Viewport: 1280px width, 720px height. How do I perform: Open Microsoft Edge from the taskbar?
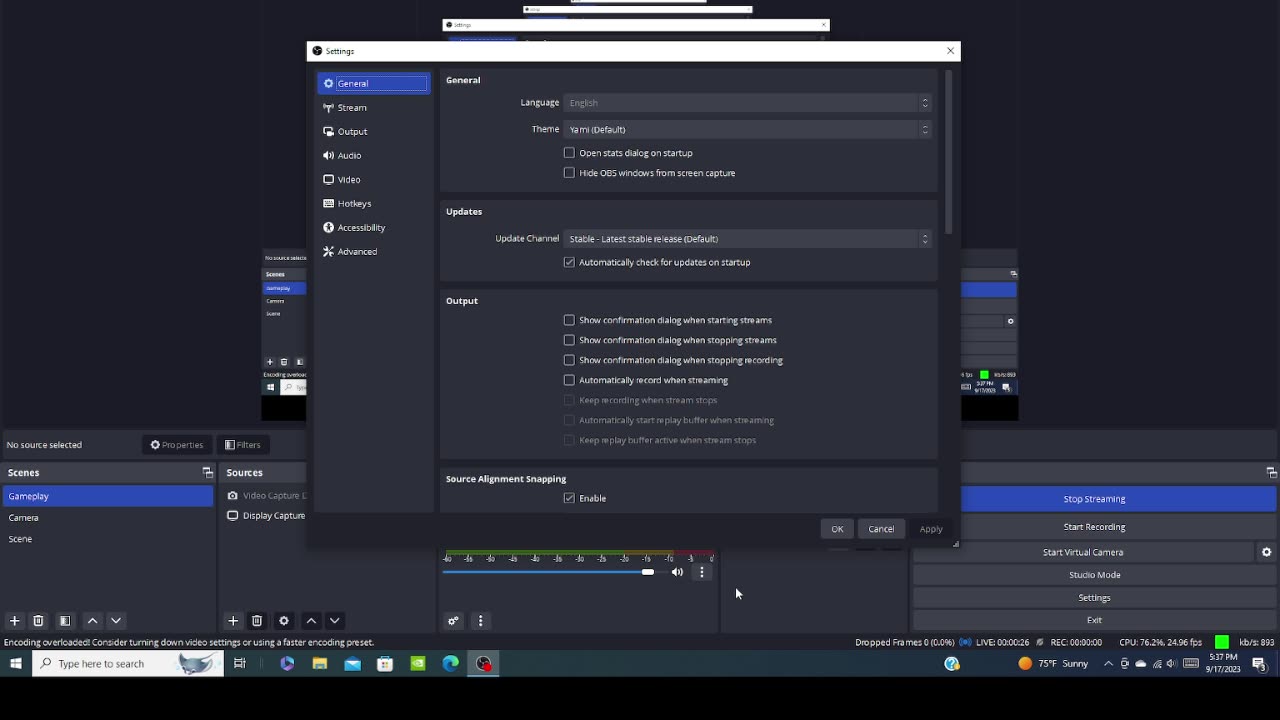point(451,663)
